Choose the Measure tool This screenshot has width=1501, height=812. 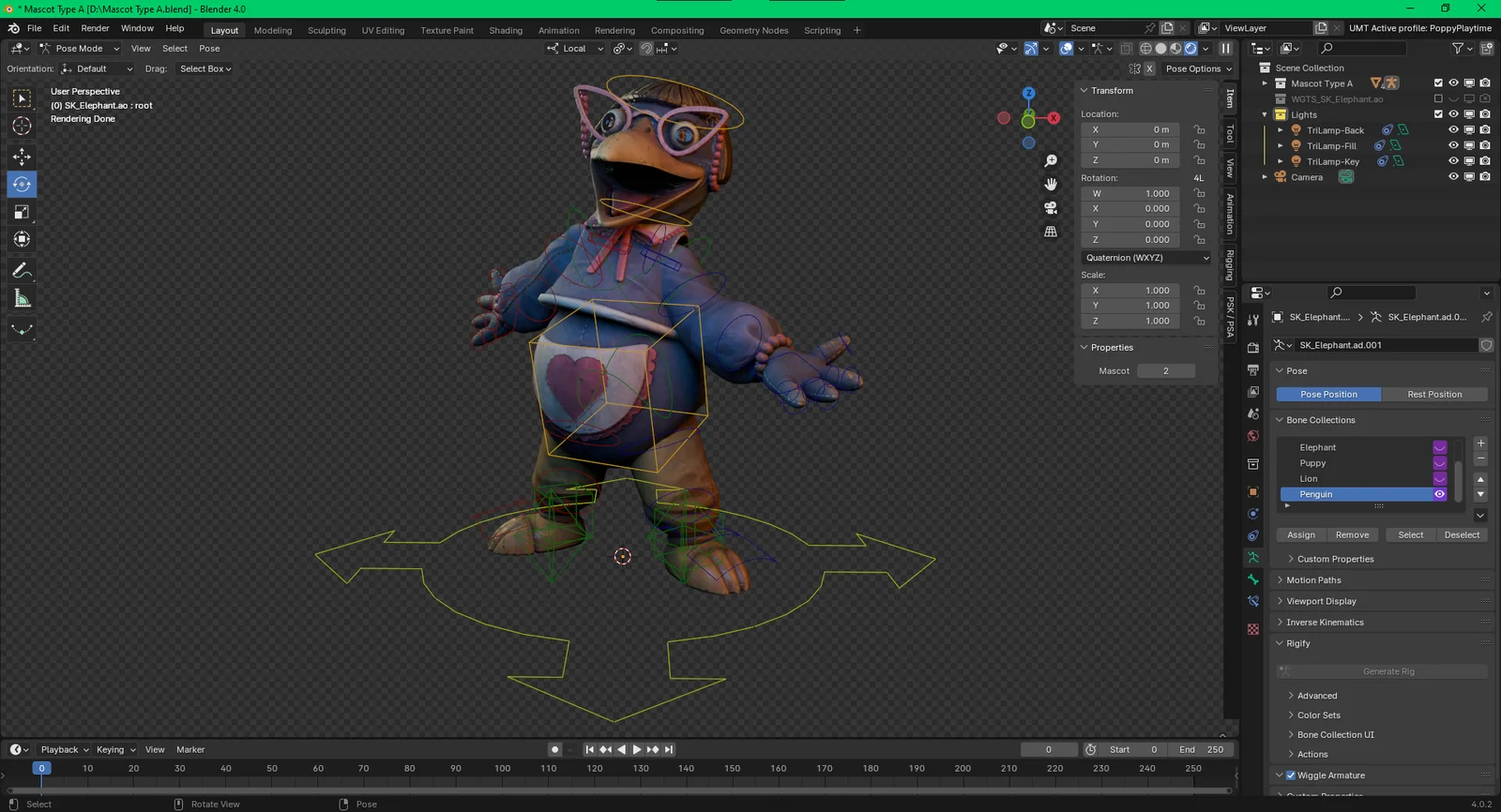click(22, 298)
